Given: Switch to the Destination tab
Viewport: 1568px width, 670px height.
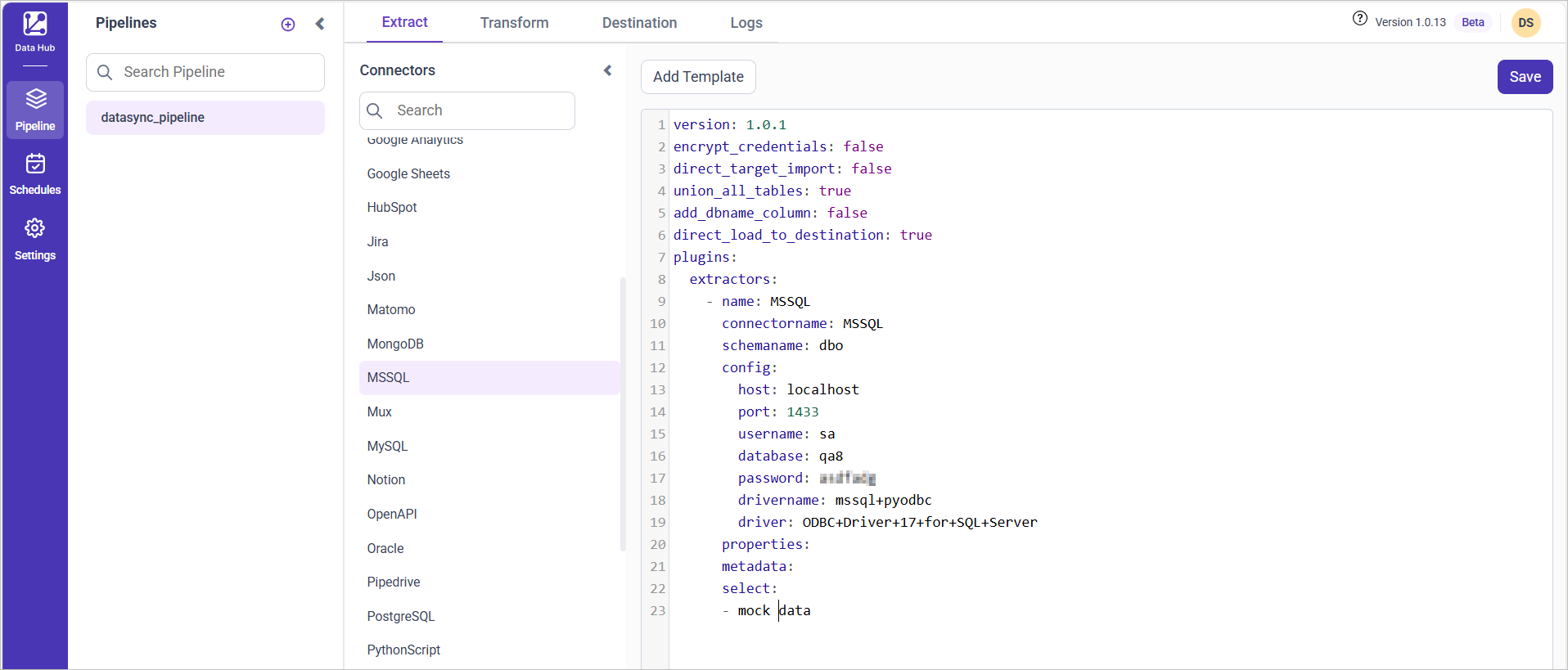Looking at the screenshot, I should 640,23.
